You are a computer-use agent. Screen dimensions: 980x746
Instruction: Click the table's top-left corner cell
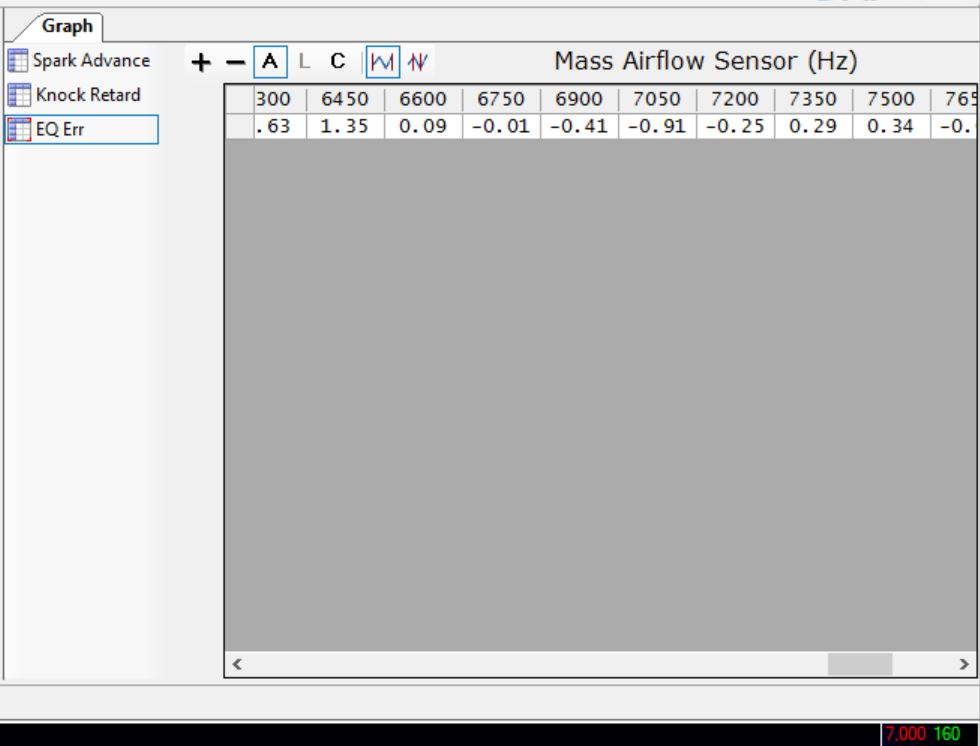tap(239, 99)
